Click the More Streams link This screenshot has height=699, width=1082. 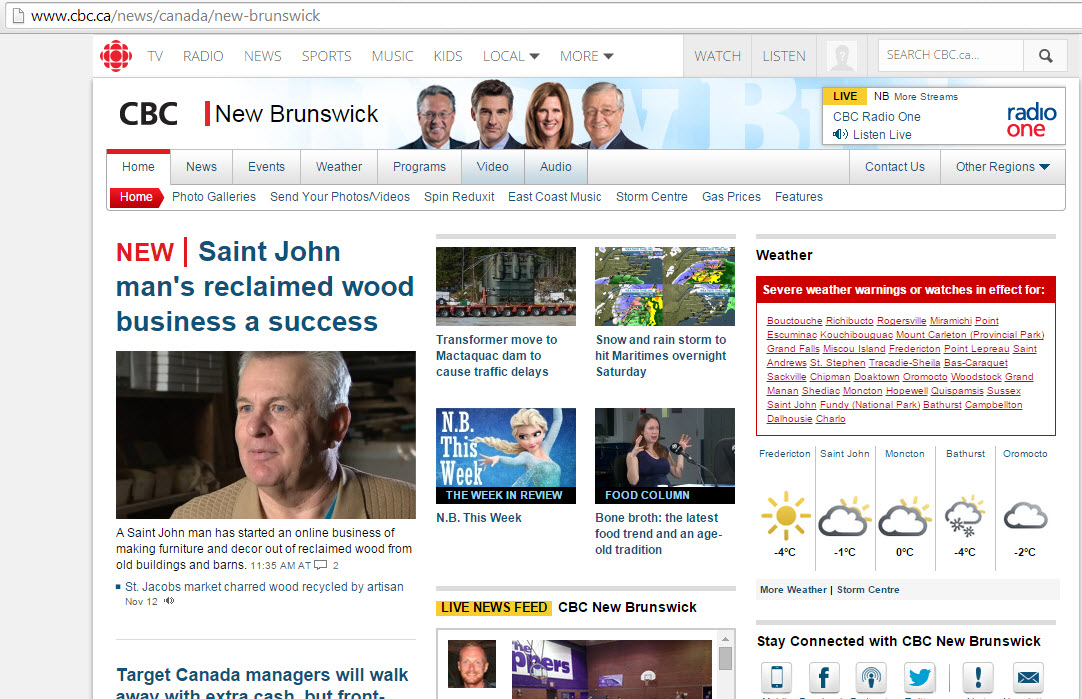pos(926,97)
